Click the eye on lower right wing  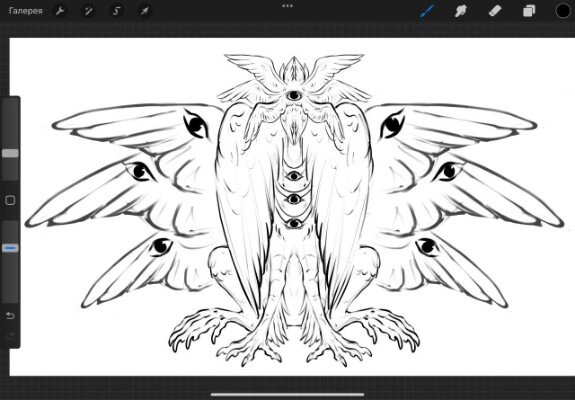(x=427, y=246)
